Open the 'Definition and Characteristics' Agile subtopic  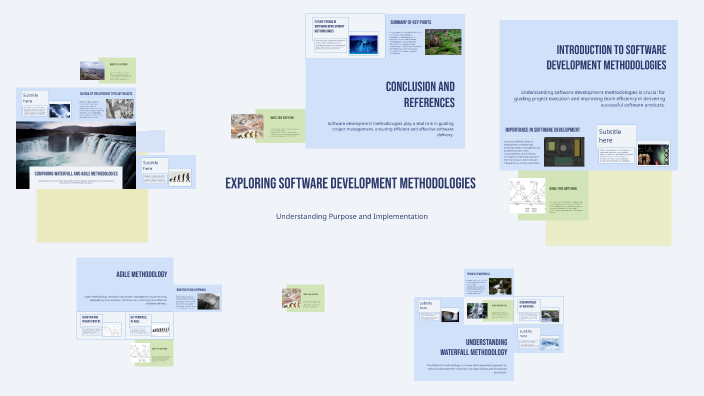tap(91, 319)
